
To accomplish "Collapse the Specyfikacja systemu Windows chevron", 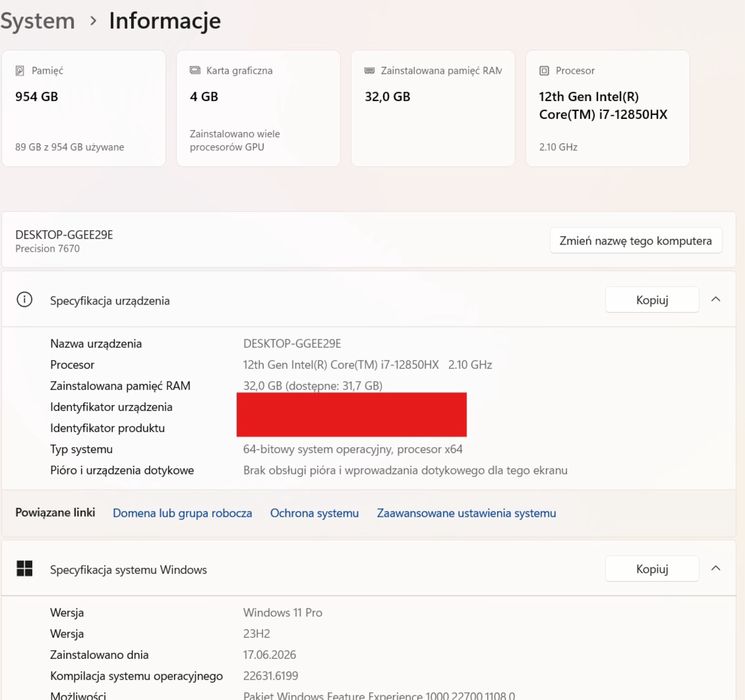I will pyautogui.click(x=716, y=568).
